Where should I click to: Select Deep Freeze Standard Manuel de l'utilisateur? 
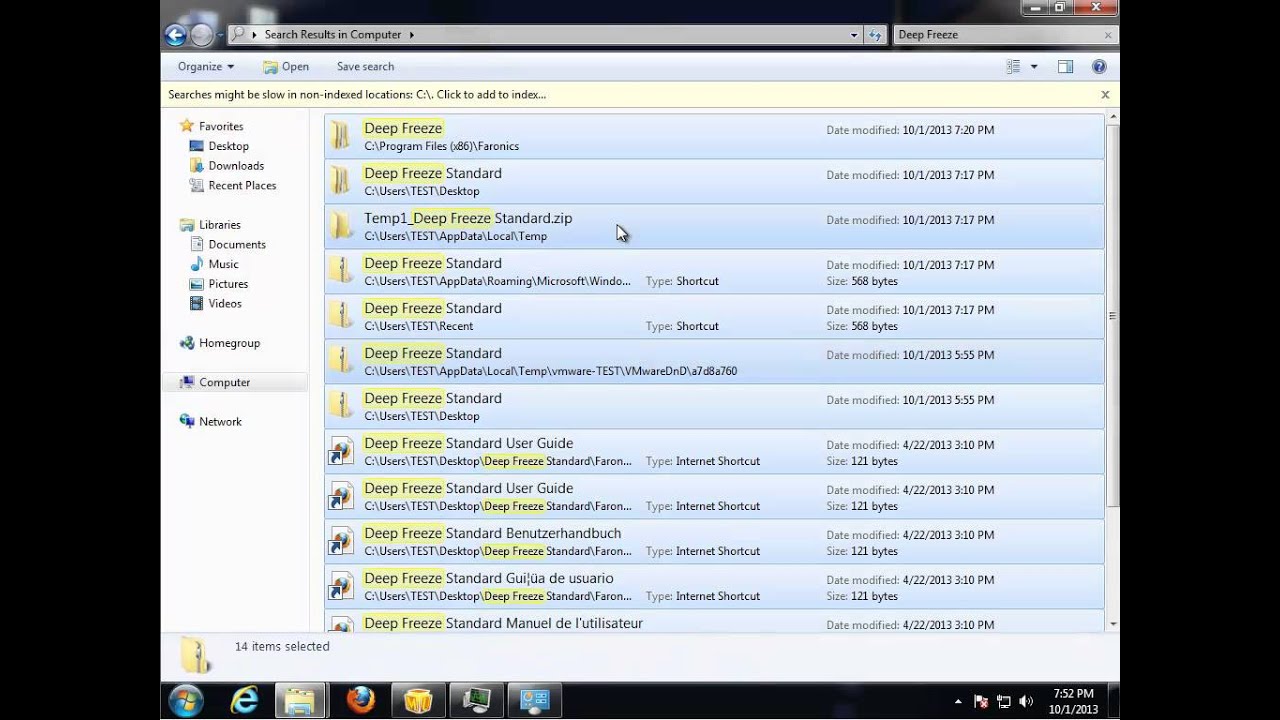tap(714, 621)
